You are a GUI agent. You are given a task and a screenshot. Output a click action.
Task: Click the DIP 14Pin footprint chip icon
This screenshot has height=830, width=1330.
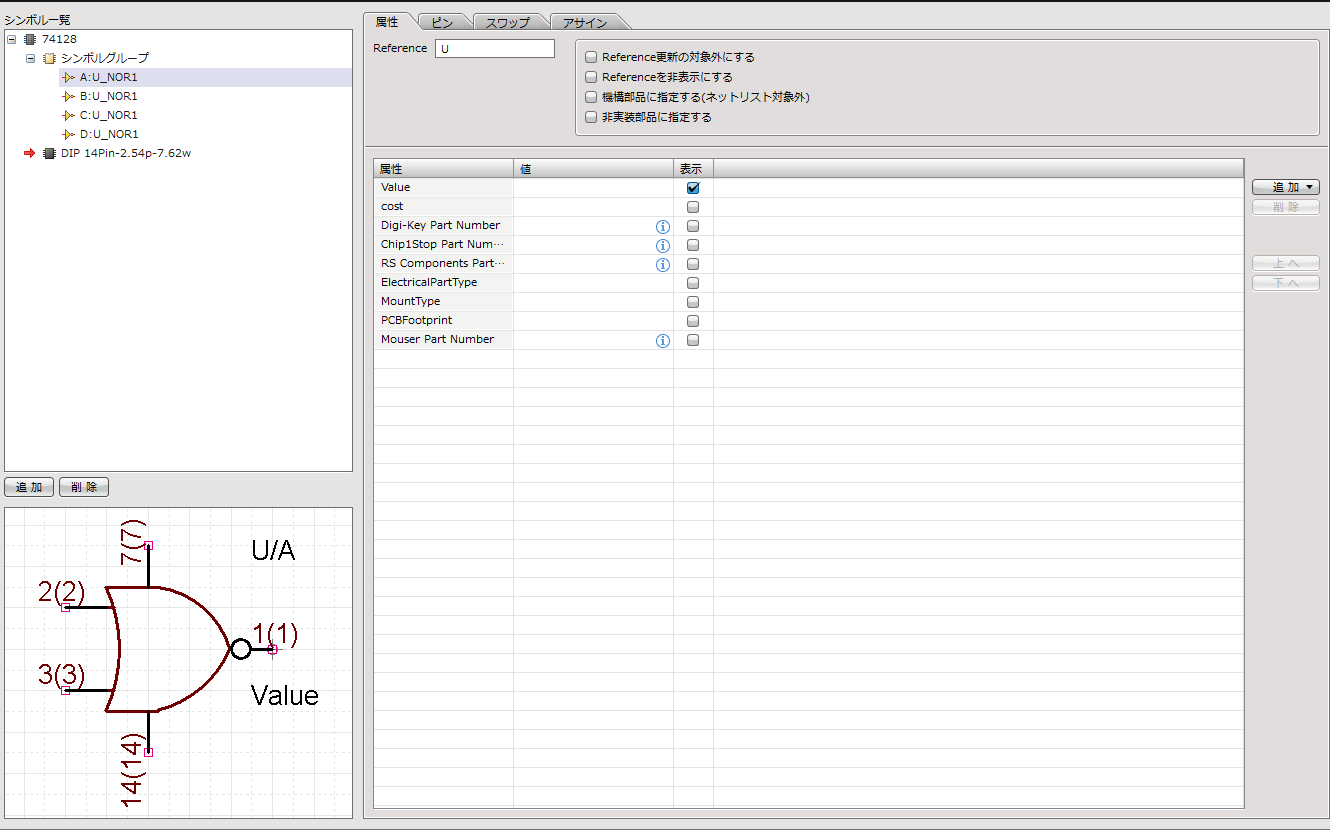click(x=49, y=153)
